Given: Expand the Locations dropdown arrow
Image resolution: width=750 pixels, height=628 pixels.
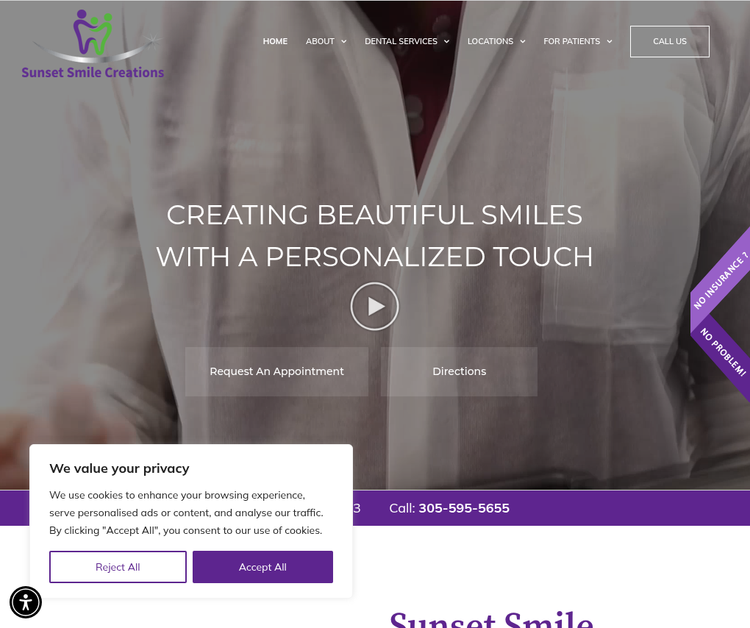Looking at the screenshot, I should pos(522,42).
